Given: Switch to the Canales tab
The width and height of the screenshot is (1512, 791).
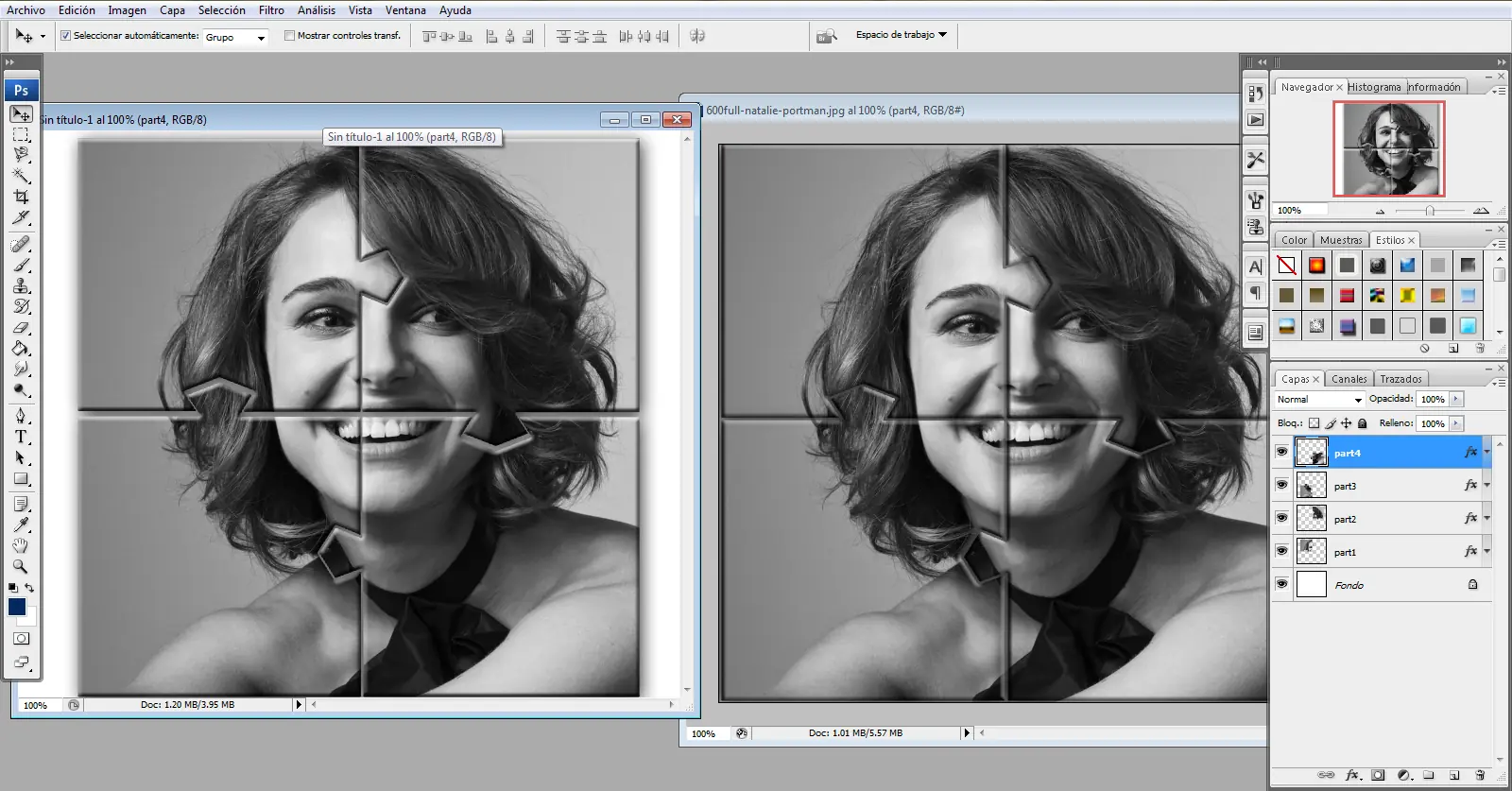Looking at the screenshot, I should coord(1349,379).
